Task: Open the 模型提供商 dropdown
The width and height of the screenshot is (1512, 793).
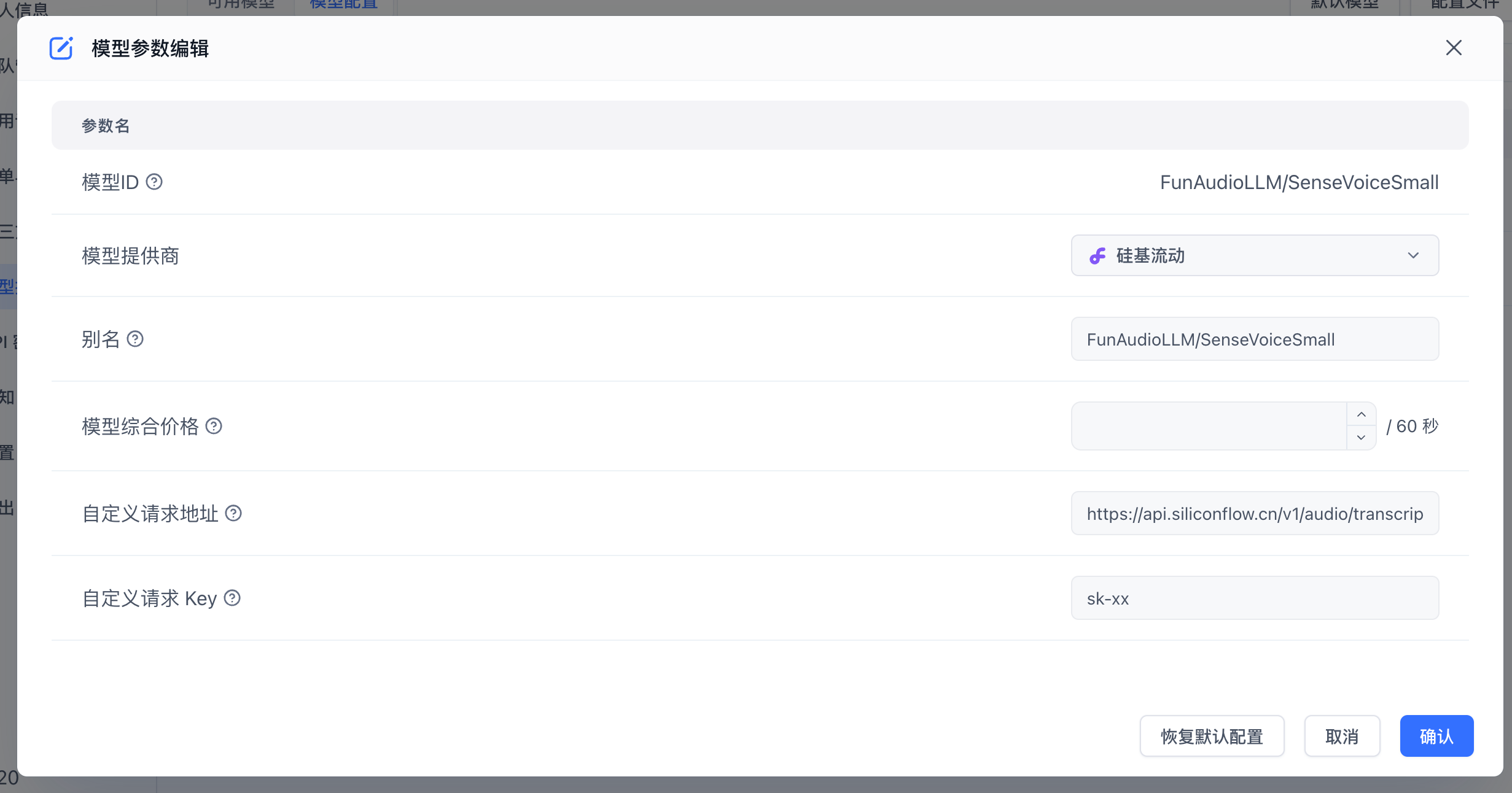Action: coord(1254,255)
